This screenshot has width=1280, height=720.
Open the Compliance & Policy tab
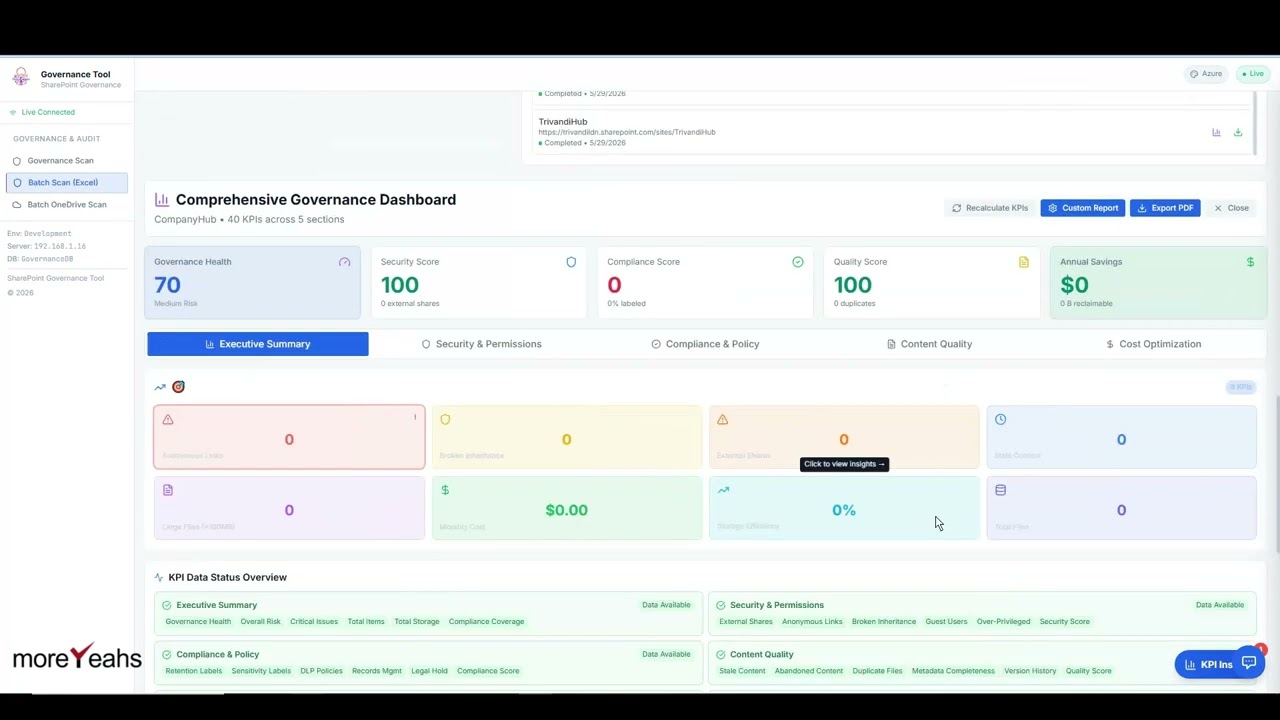705,344
